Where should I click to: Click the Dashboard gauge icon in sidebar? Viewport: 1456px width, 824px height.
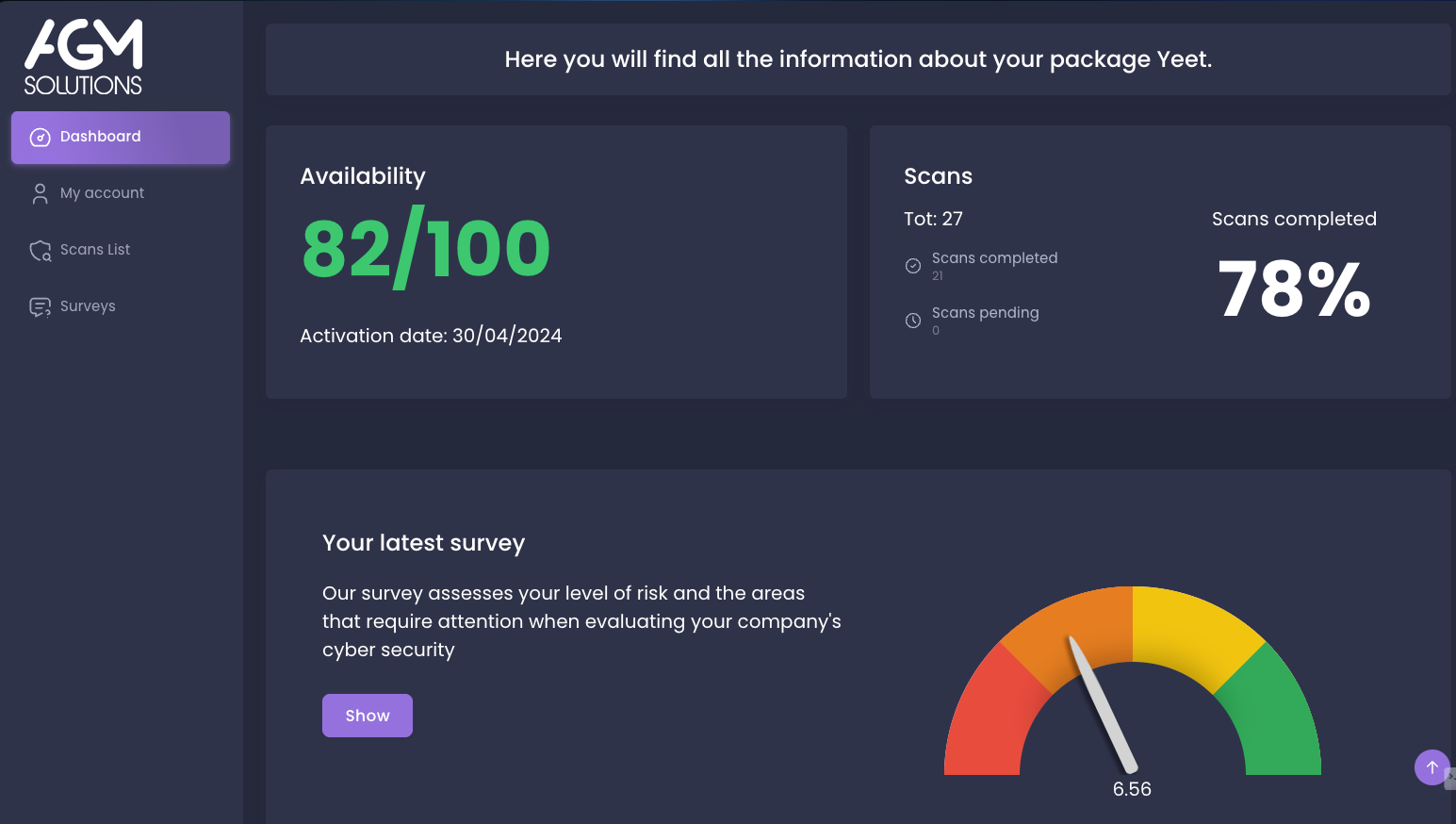(x=40, y=138)
